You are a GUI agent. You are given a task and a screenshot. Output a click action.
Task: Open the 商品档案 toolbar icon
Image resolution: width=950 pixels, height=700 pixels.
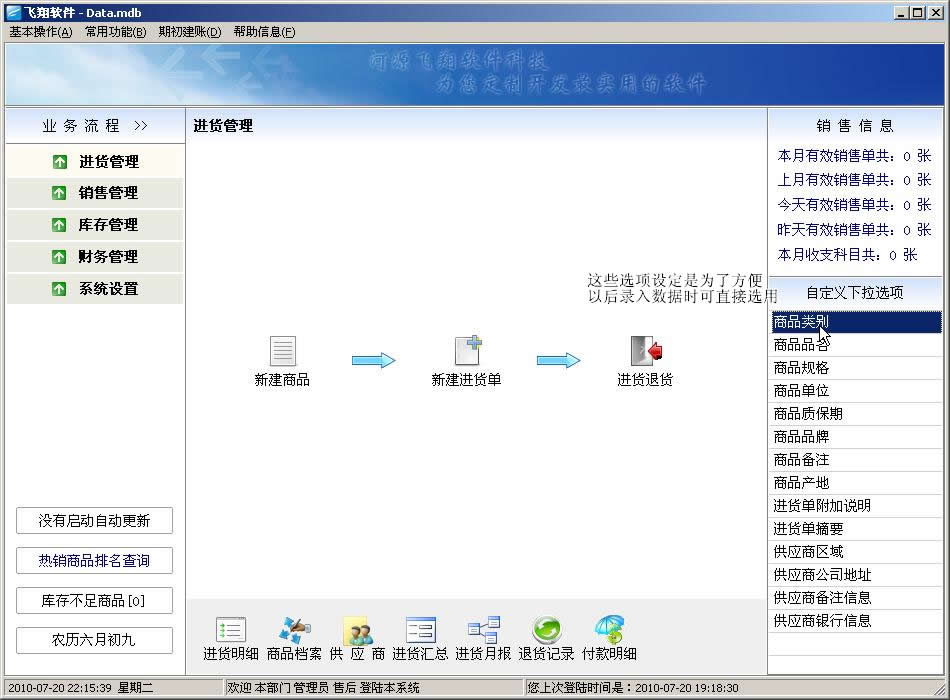(x=294, y=630)
